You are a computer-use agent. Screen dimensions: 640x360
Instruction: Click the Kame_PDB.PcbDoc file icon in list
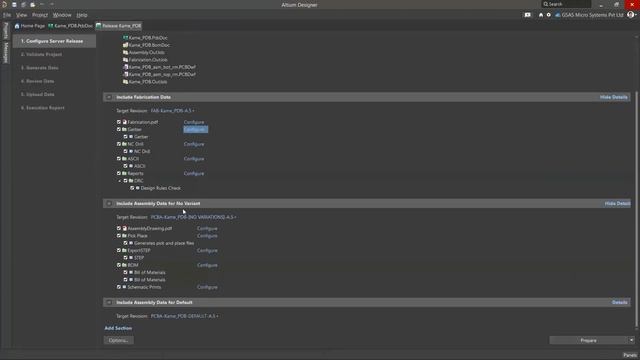click(125, 38)
